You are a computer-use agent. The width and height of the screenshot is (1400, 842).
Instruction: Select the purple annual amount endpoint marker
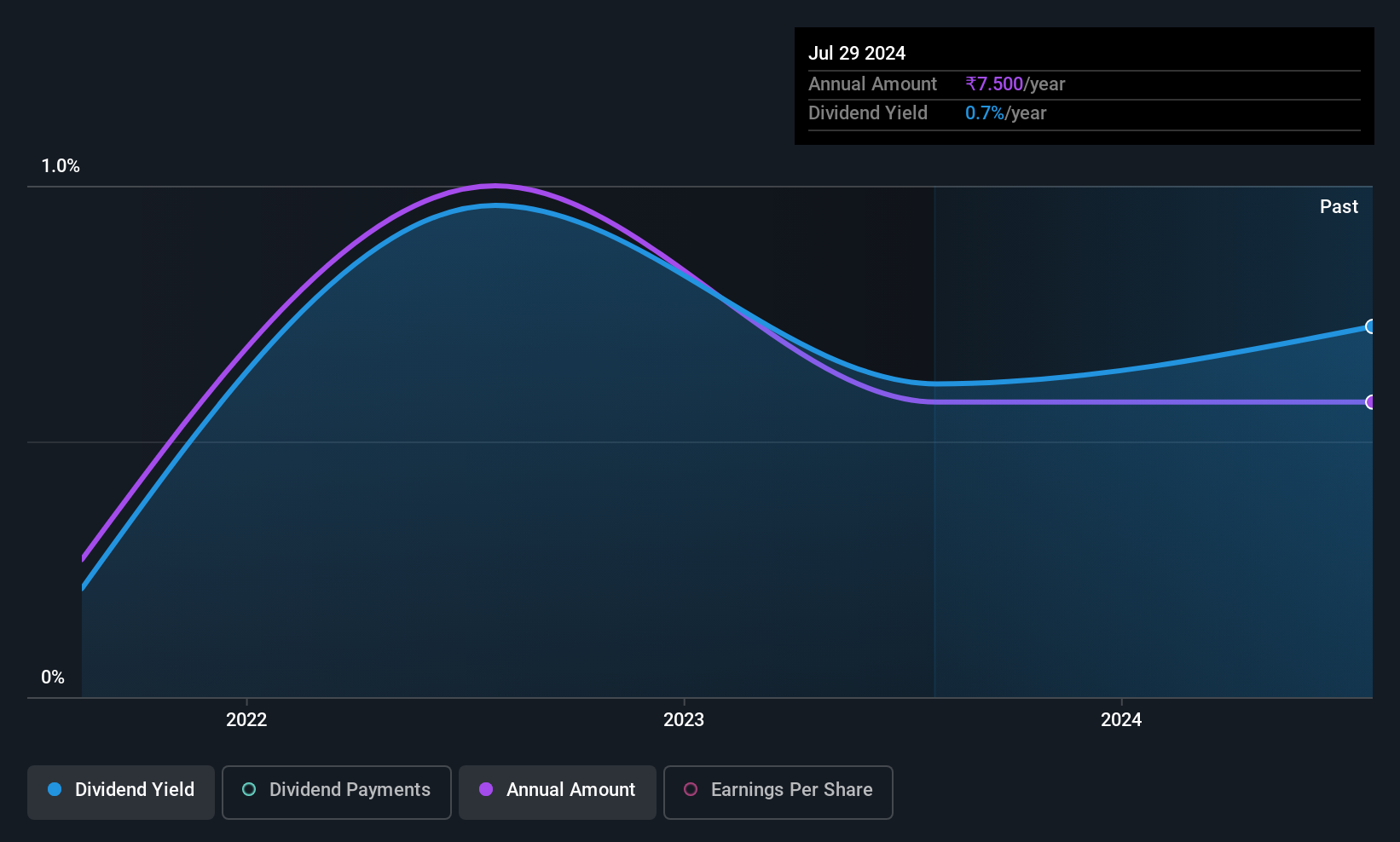[x=1370, y=401]
